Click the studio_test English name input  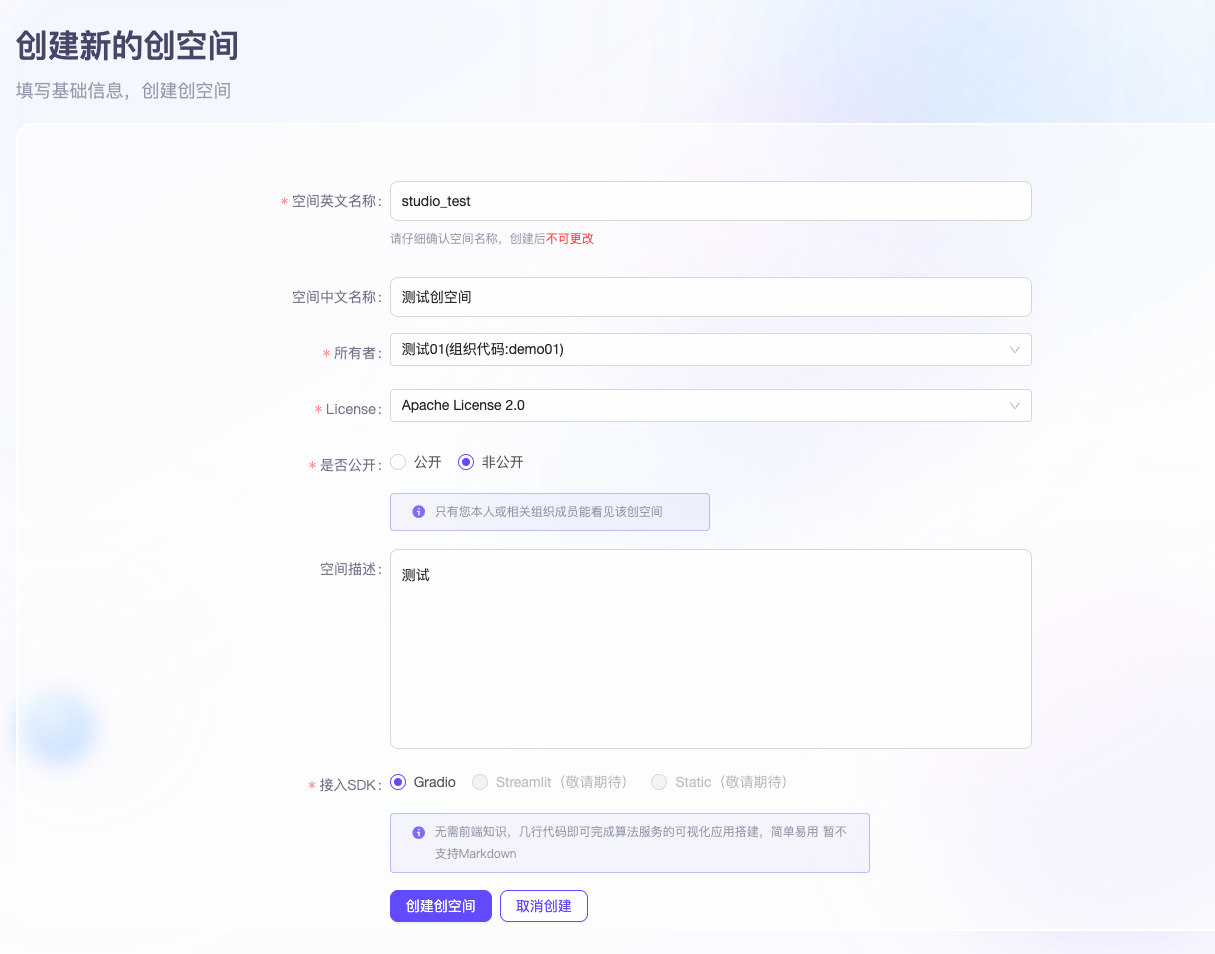click(x=710, y=201)
